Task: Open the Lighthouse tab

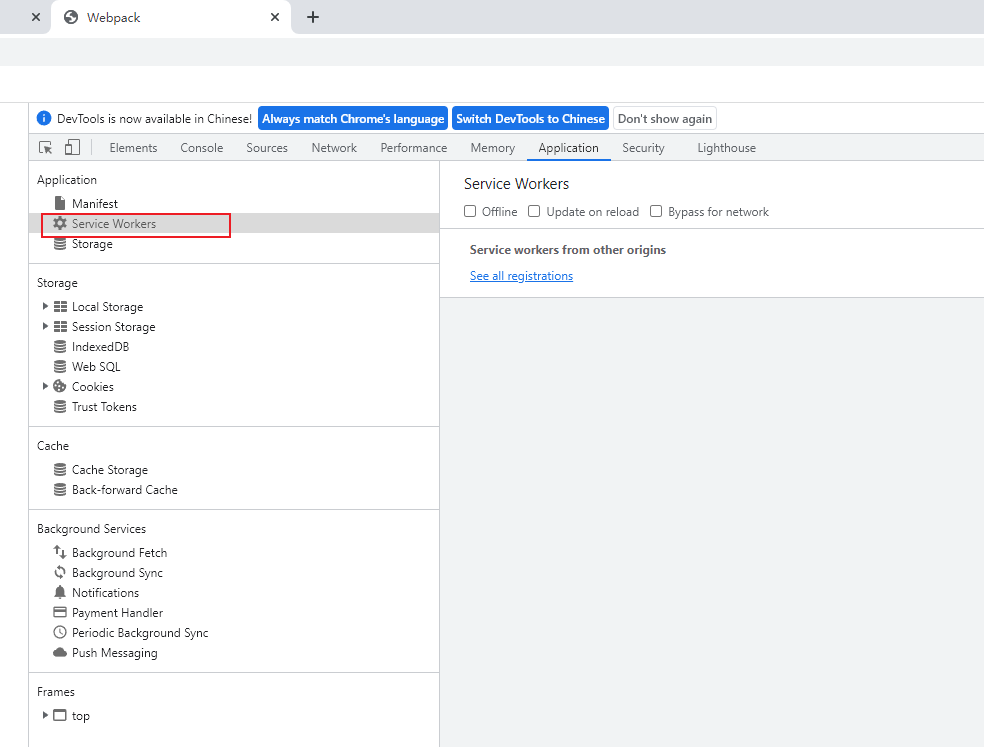Action: pyautogui.click(x=726, y=147)
